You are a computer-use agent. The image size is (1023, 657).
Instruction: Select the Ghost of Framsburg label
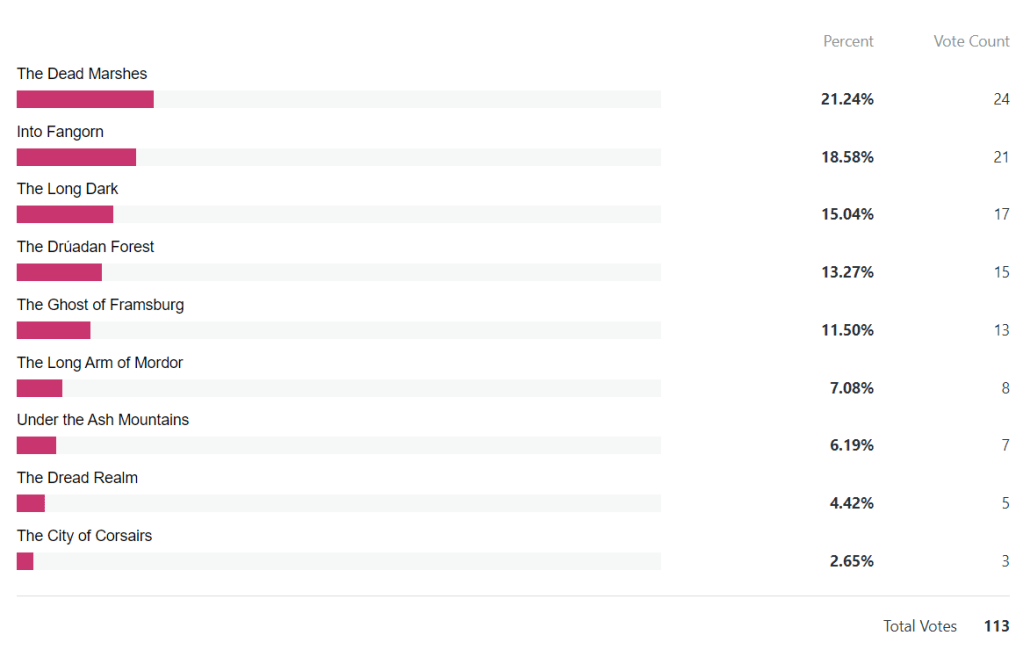tap(100, 305)
